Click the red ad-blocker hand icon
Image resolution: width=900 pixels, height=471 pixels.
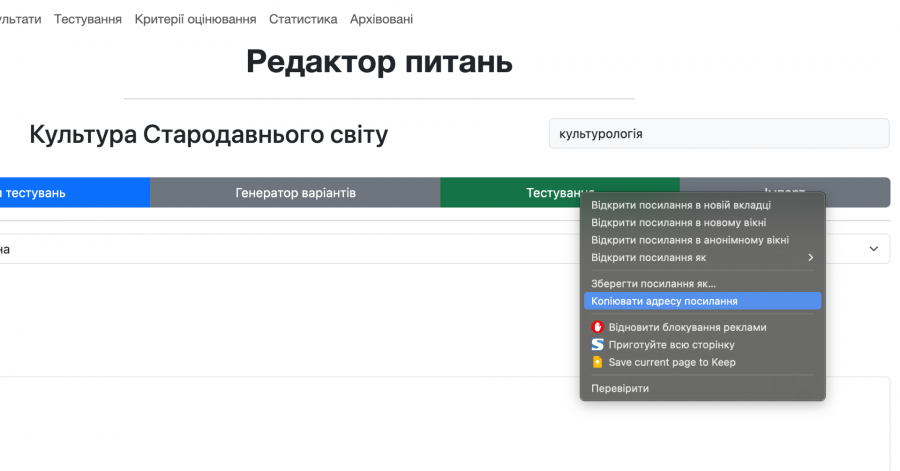click(598, 327)
